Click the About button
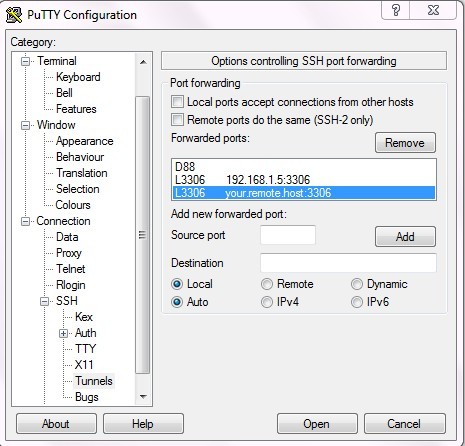 tap(56, 424)
